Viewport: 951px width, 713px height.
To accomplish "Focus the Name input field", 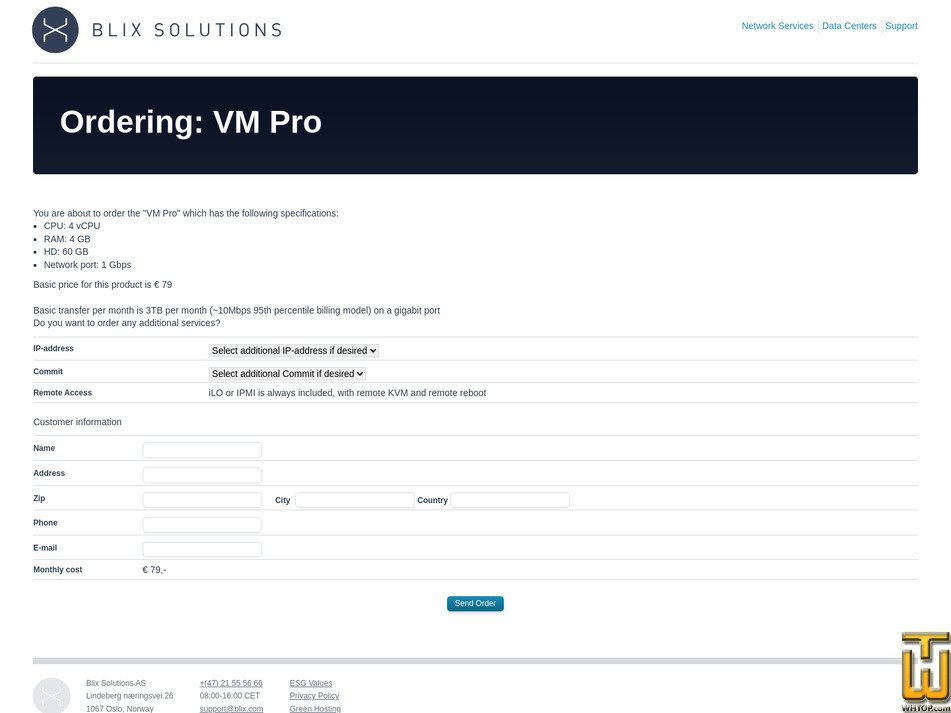I will [202, 450].
